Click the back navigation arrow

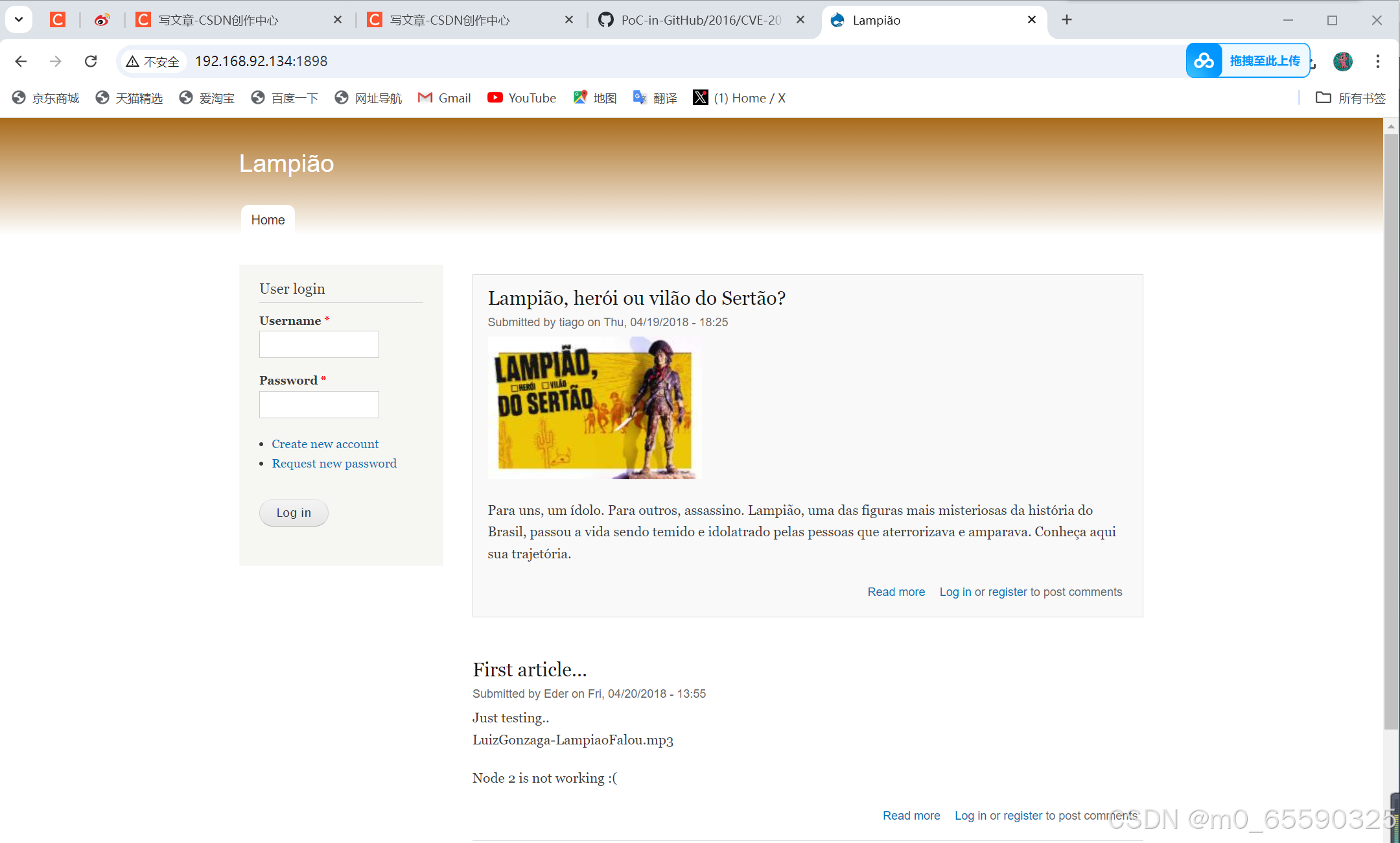tap(21, 61)
